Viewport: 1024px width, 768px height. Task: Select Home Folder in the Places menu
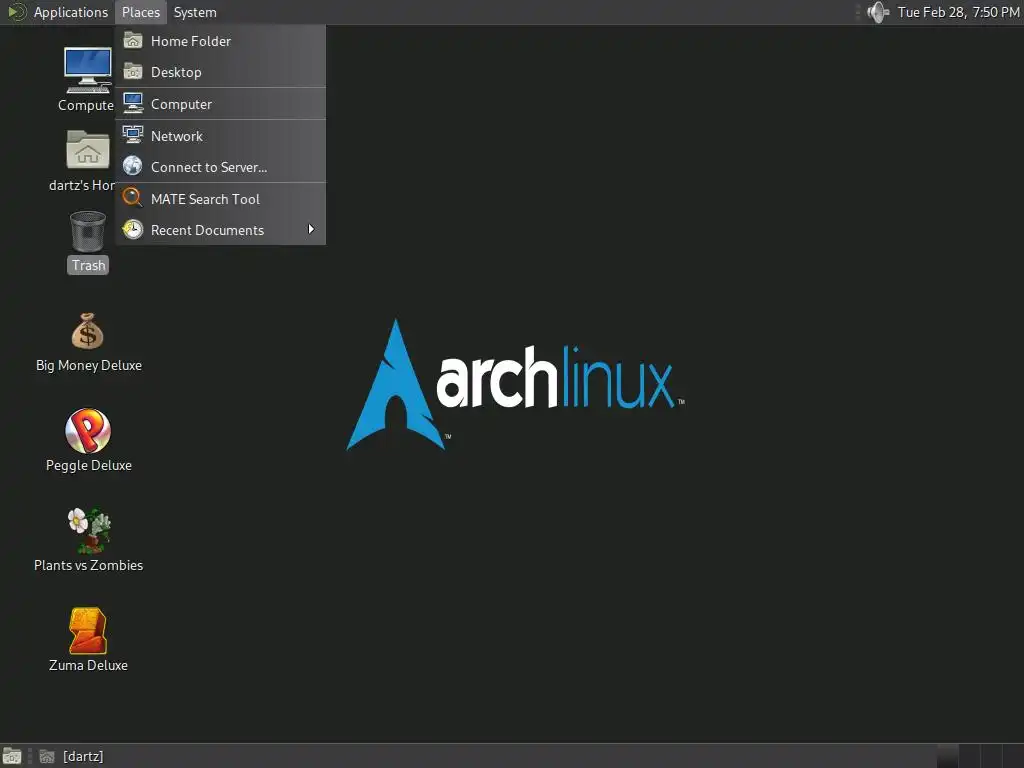[x=221, y=41]
